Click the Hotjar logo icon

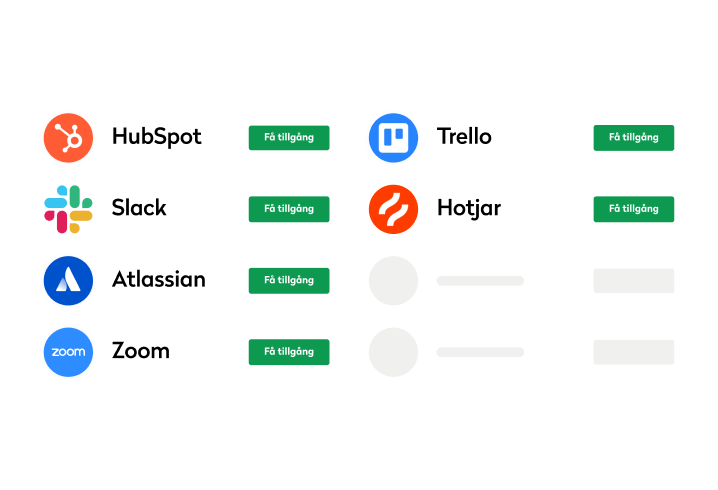(x=393, y=209)
